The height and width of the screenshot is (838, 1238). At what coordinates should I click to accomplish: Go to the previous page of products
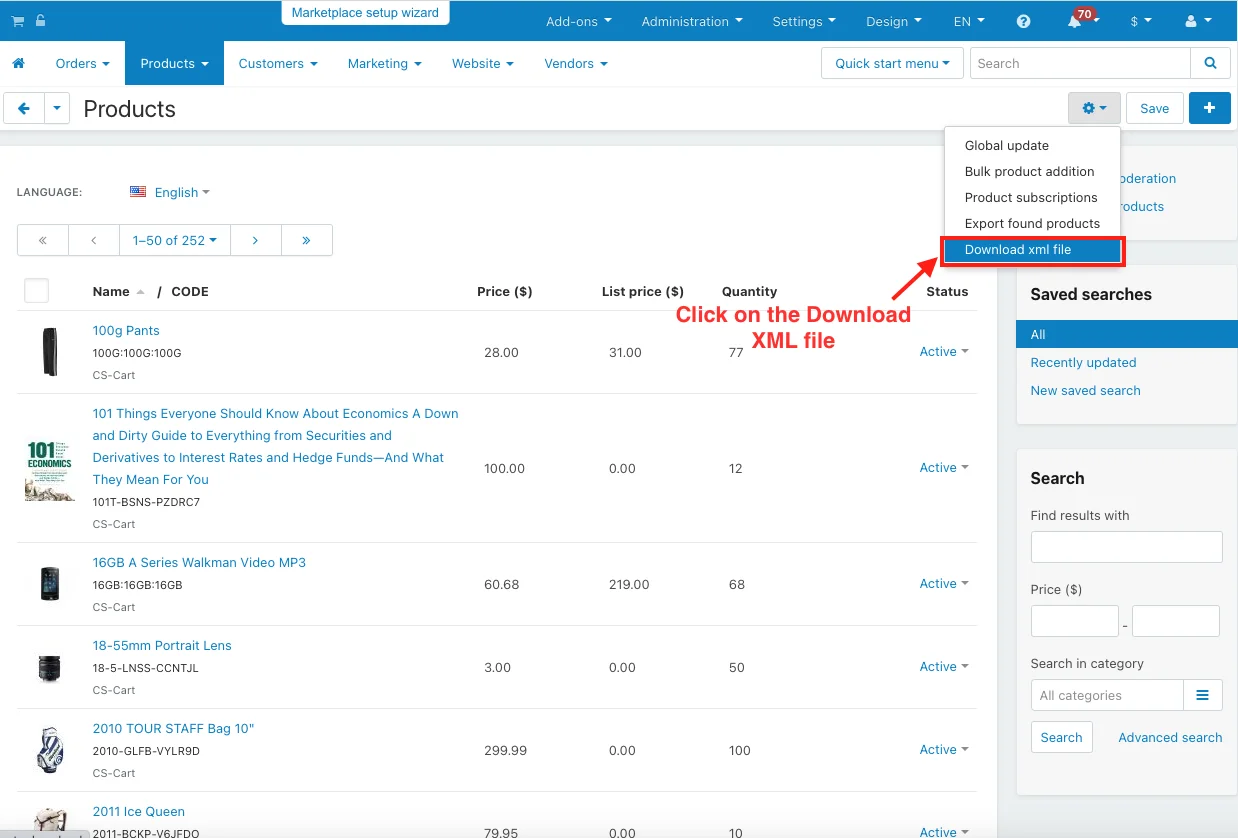point(94,240)
